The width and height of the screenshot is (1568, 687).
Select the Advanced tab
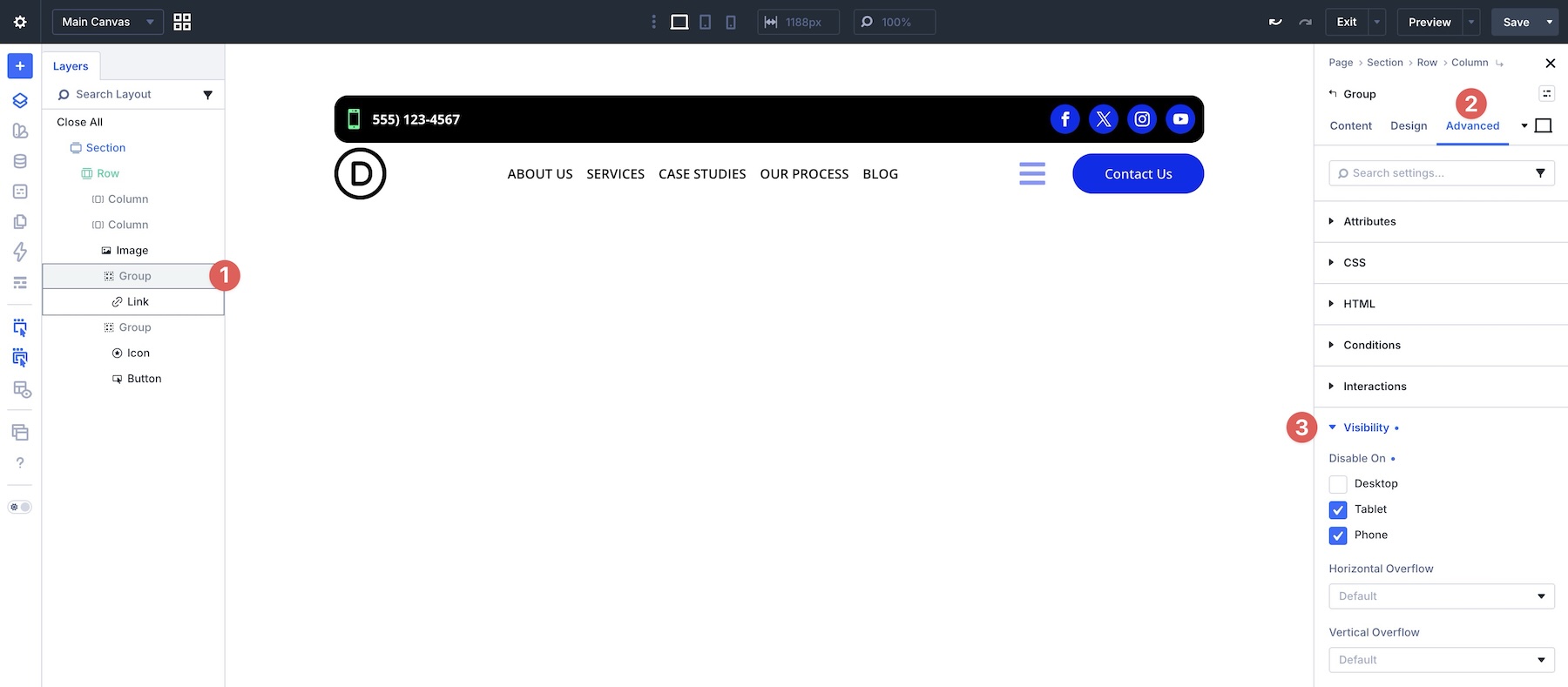[x=1472, y=125]
